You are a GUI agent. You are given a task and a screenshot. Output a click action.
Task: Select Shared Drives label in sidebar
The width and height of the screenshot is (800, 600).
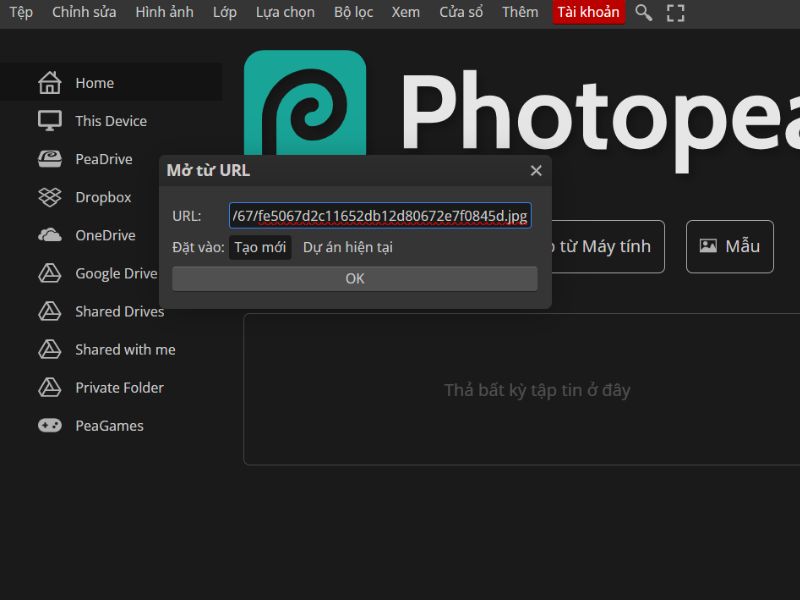tap(120, 311)
